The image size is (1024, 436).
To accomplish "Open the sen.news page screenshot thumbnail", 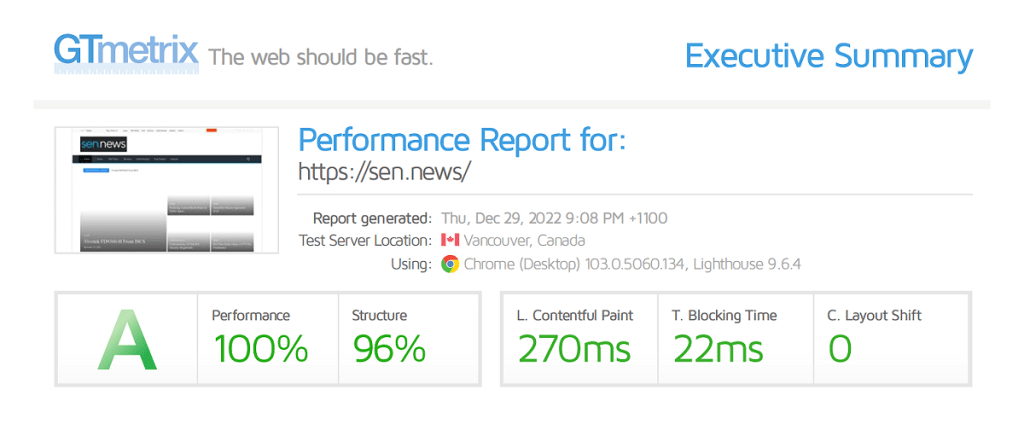I will point(167,190).
